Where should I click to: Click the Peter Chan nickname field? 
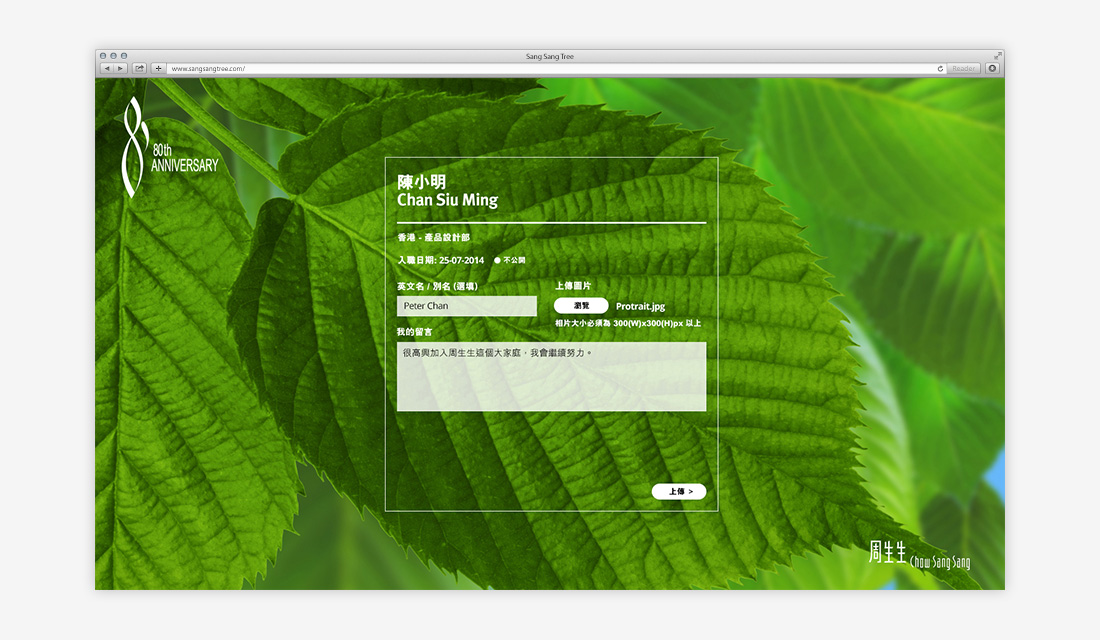[467, 306]
